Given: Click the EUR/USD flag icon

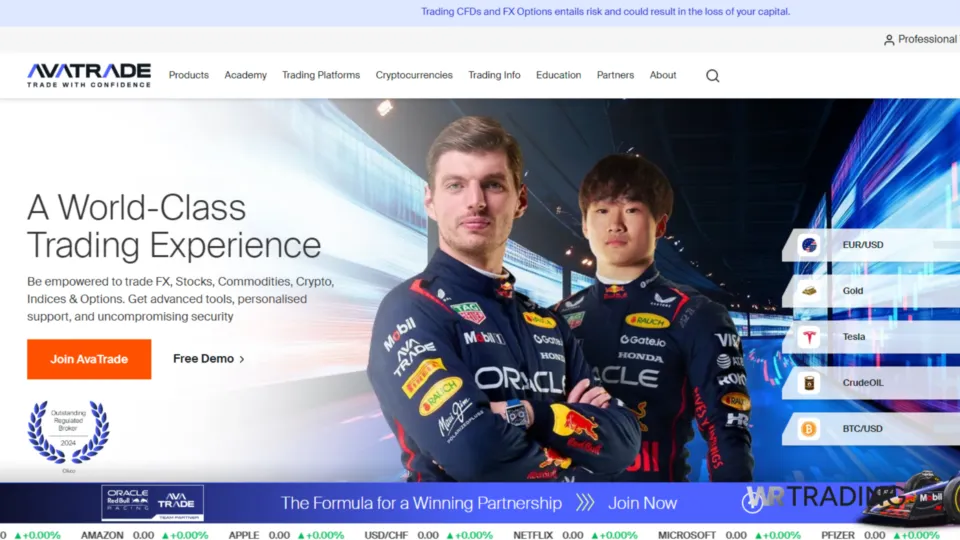Looking at the screenshot, I should point(809,245).
